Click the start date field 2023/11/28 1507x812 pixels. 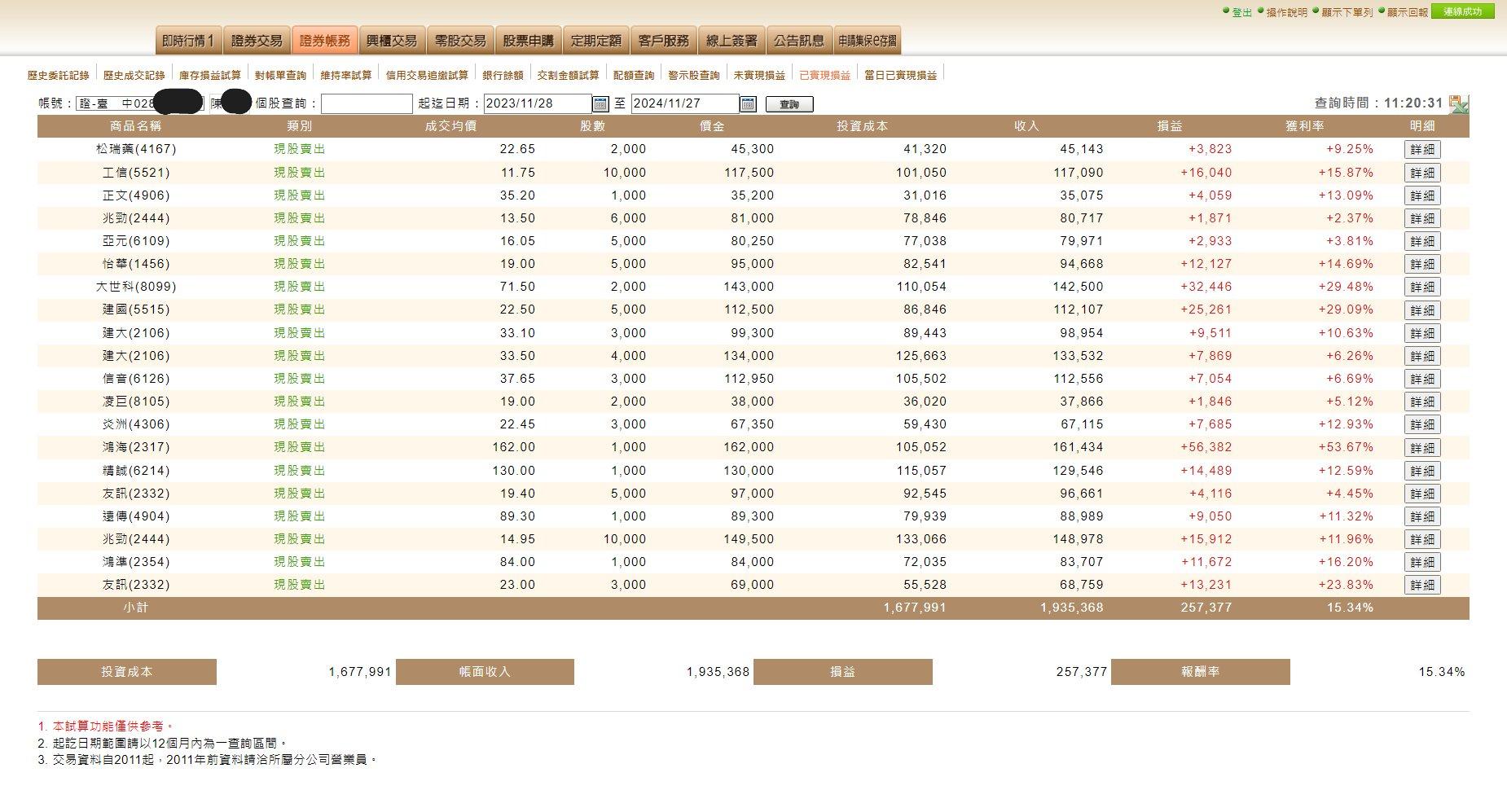538,103
